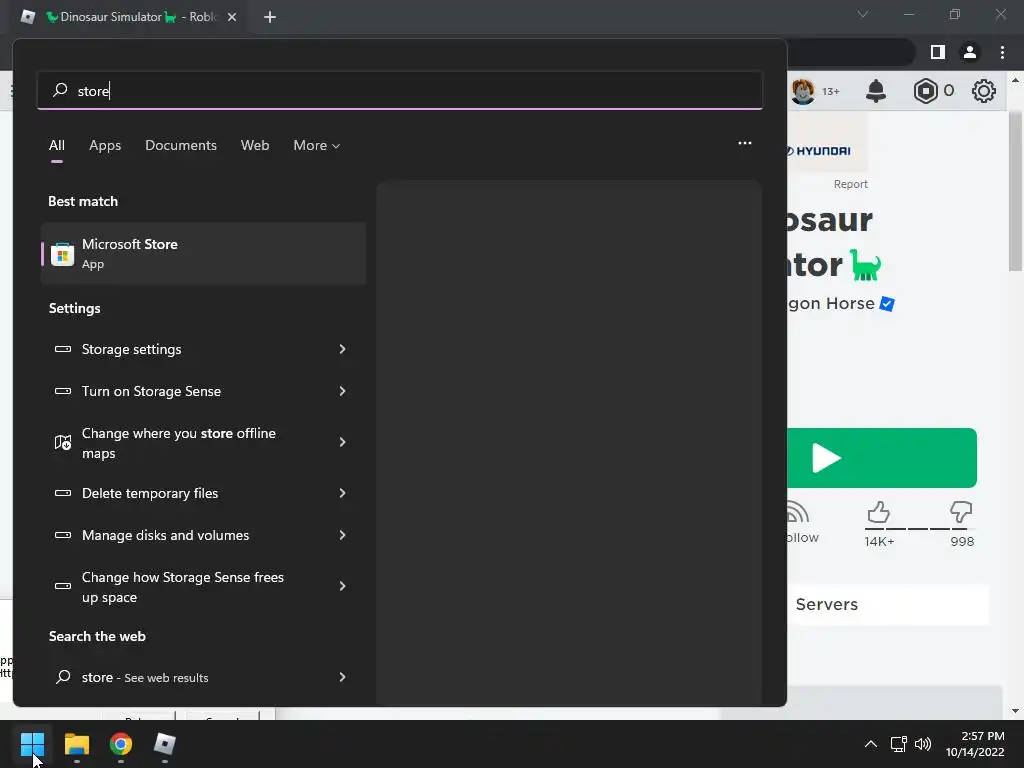Expand Manage disks and volumes arrow

point(342,535)
